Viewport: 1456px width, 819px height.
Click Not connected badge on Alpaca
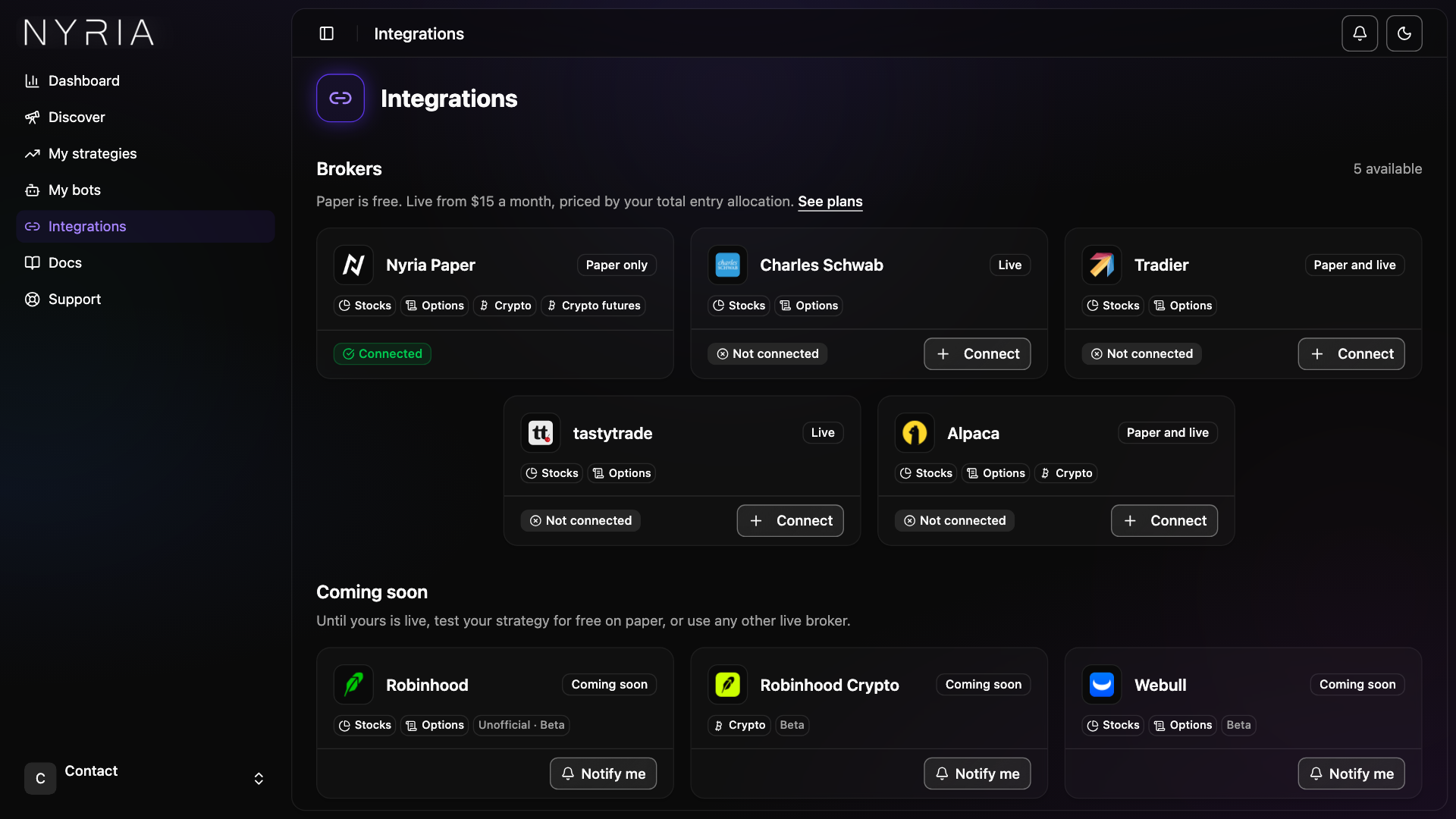954,521
